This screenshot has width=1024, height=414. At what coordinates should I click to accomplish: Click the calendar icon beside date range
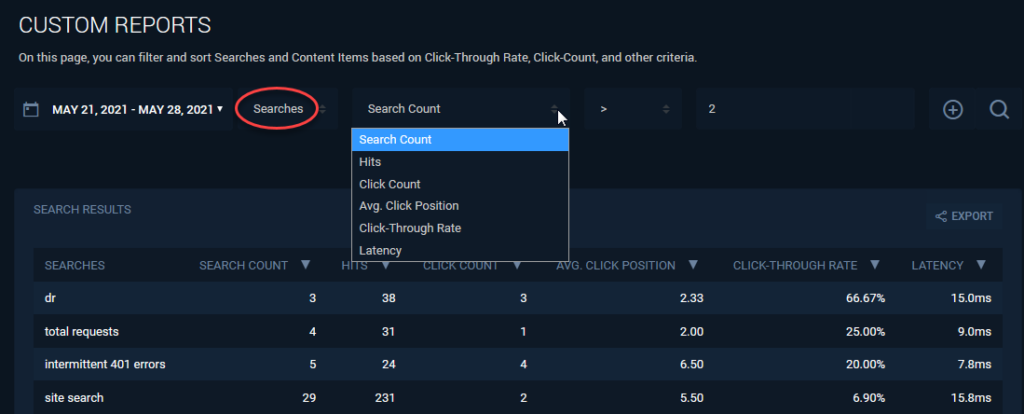pyautogui.click(x=31, y=109)
